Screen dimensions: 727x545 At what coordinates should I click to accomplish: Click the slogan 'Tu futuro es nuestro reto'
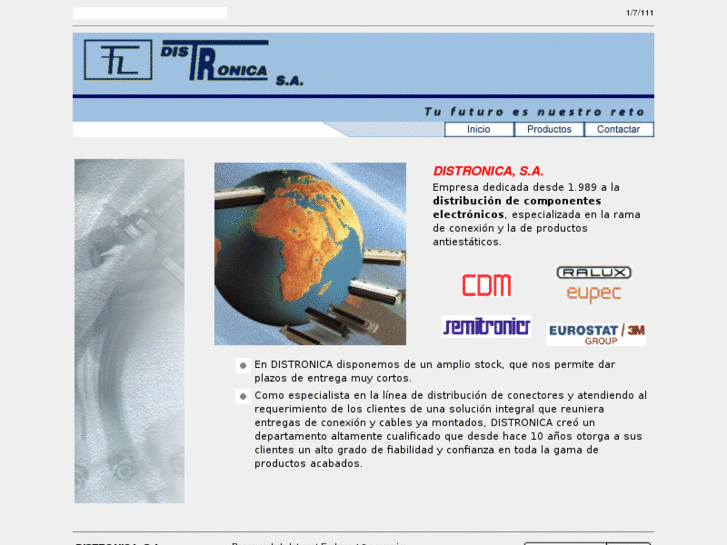click(534, 112)
